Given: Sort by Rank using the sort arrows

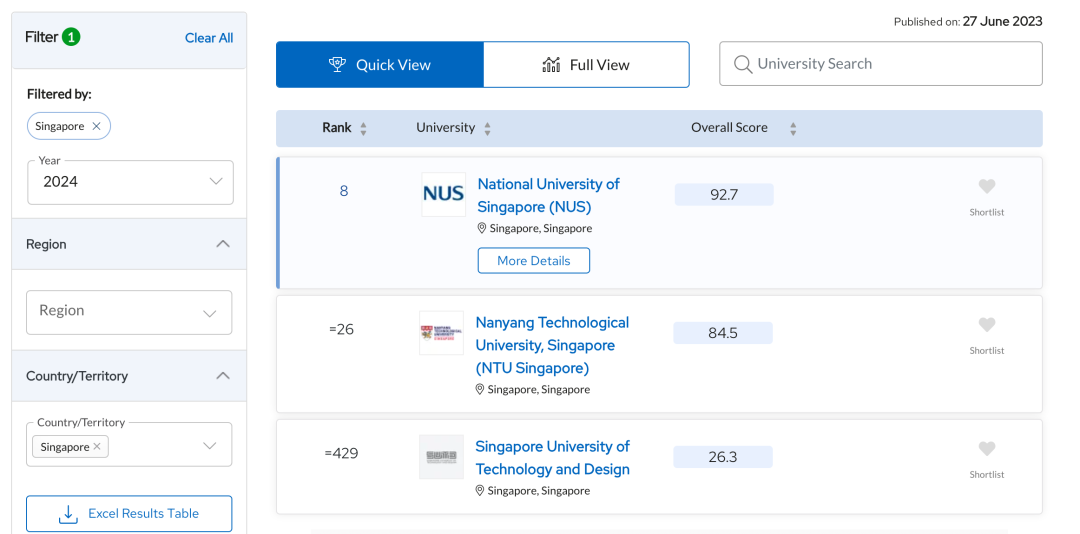Looking at the screenshot, I should (364, 128).
